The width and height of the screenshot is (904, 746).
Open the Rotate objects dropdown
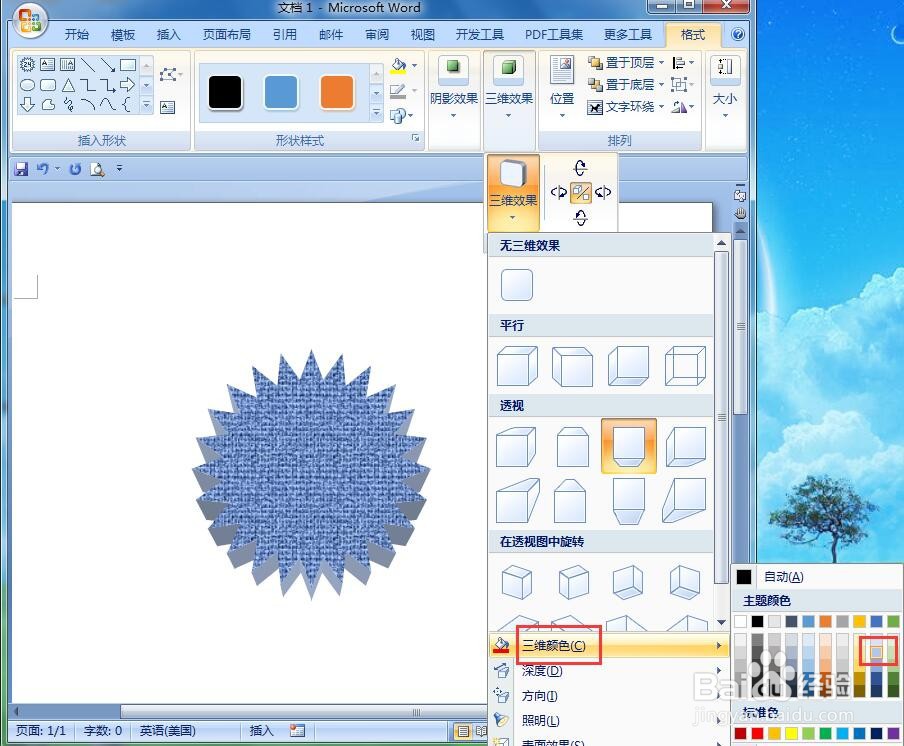point(683,107)
